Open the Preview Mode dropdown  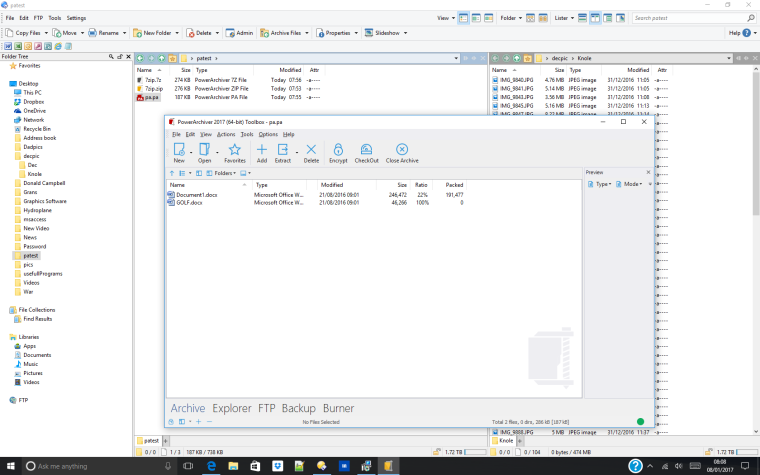629,184
